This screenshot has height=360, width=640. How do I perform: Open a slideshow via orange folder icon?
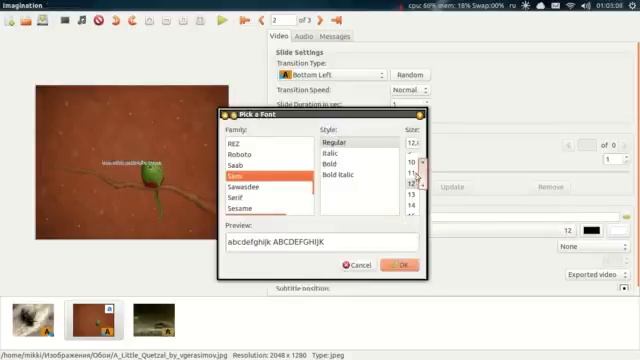coord(26,20)
